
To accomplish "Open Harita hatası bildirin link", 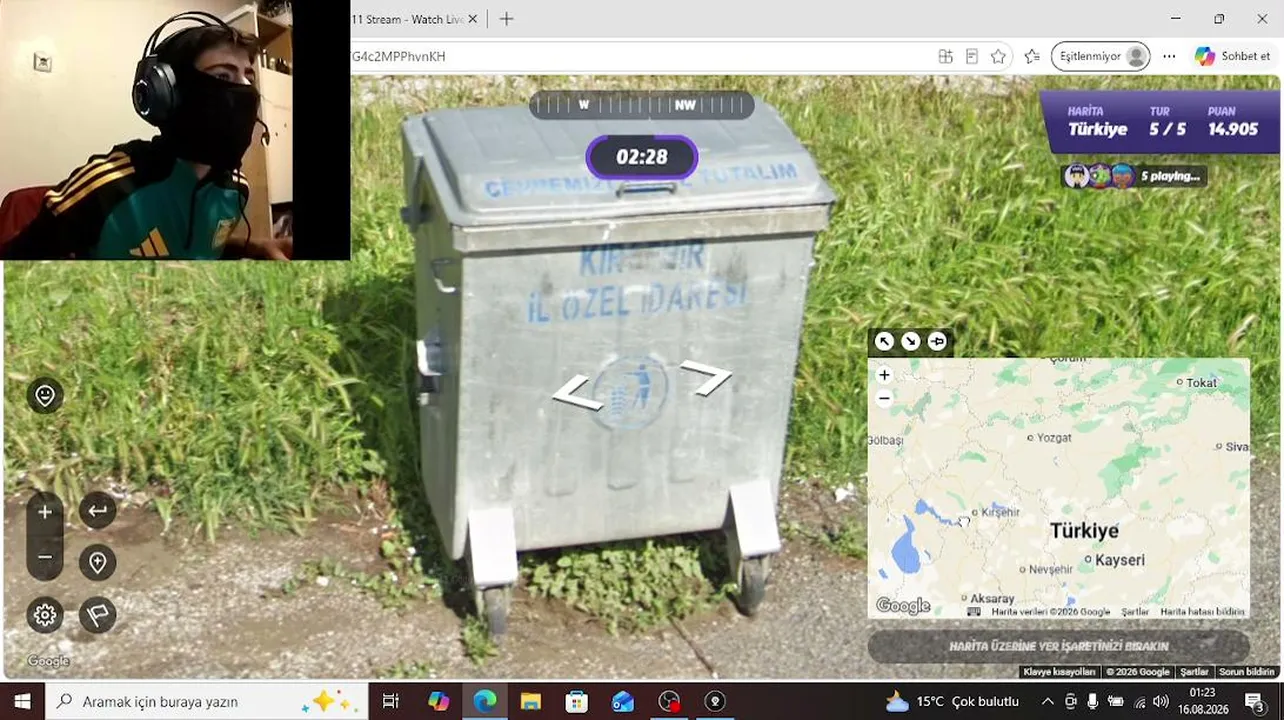I will (1202, 611).
